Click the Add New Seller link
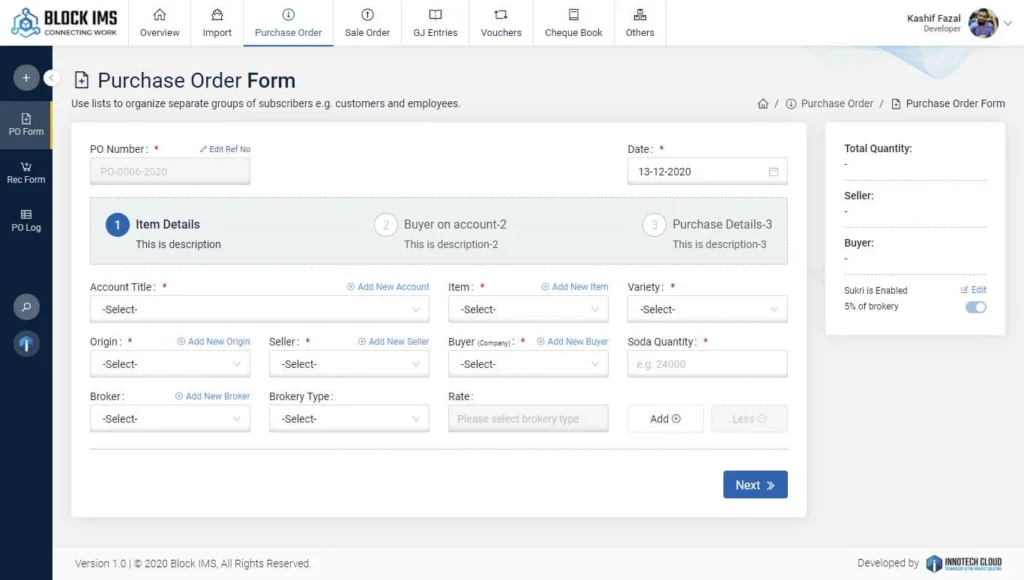 point(393,342)
